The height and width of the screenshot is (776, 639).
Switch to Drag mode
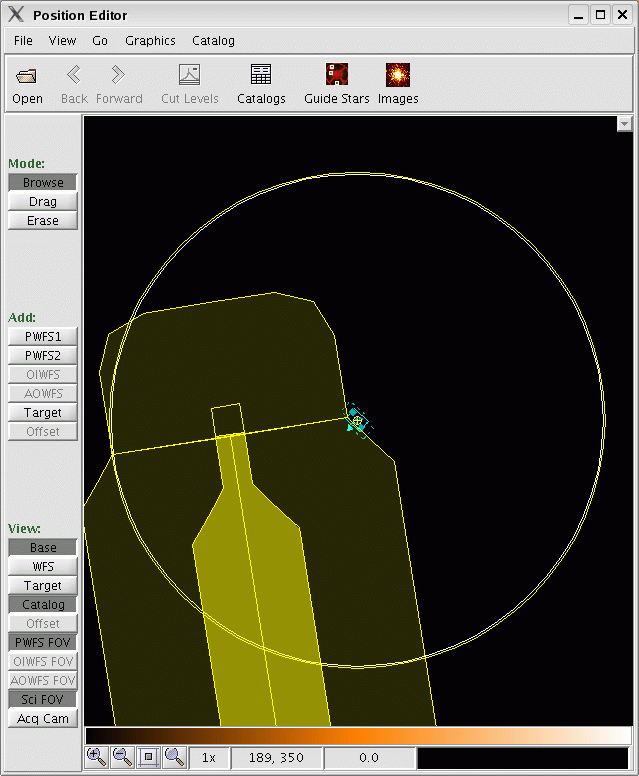point(43,201)
